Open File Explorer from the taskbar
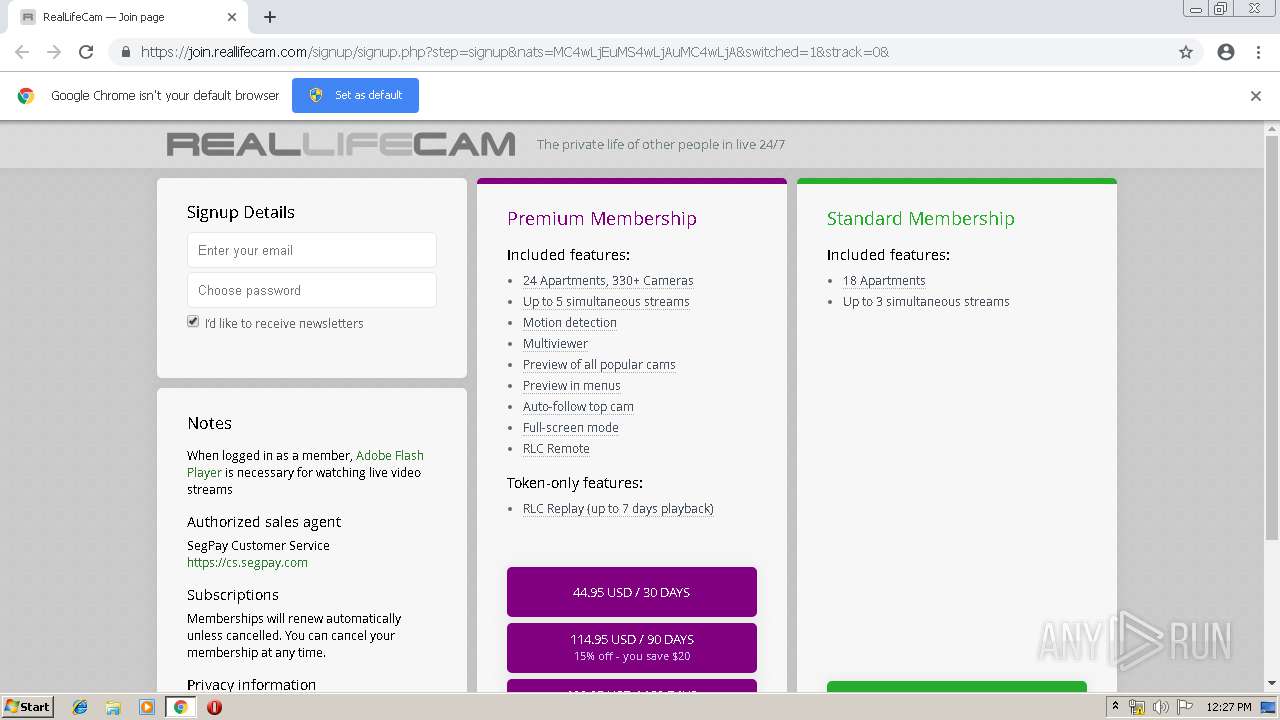Screen dimensions: 1280x720 113,707
